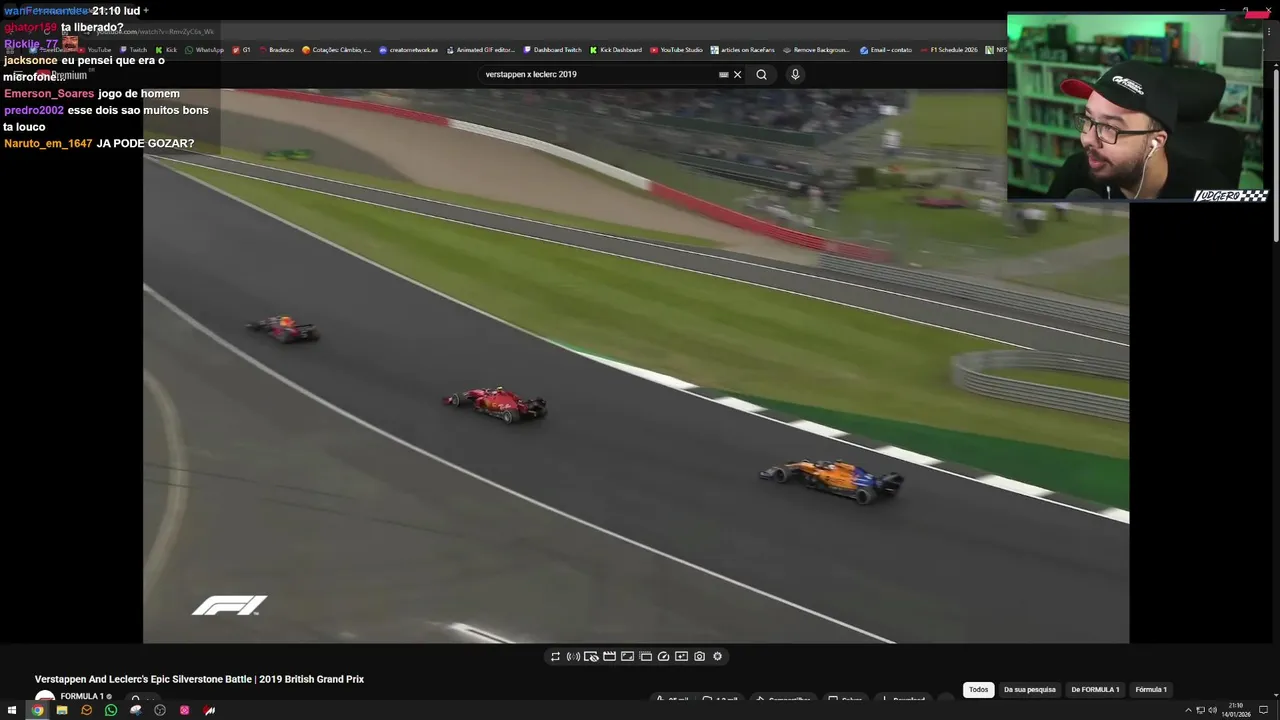Open the YouTube Studio bookmark
The height and width of the screenshot is (720, 1280).
(x=676, y=50)
